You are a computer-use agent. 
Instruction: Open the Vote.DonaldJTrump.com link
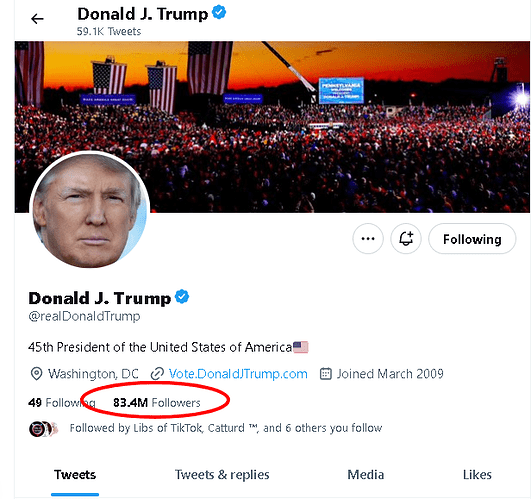click(x=238, y=374)
